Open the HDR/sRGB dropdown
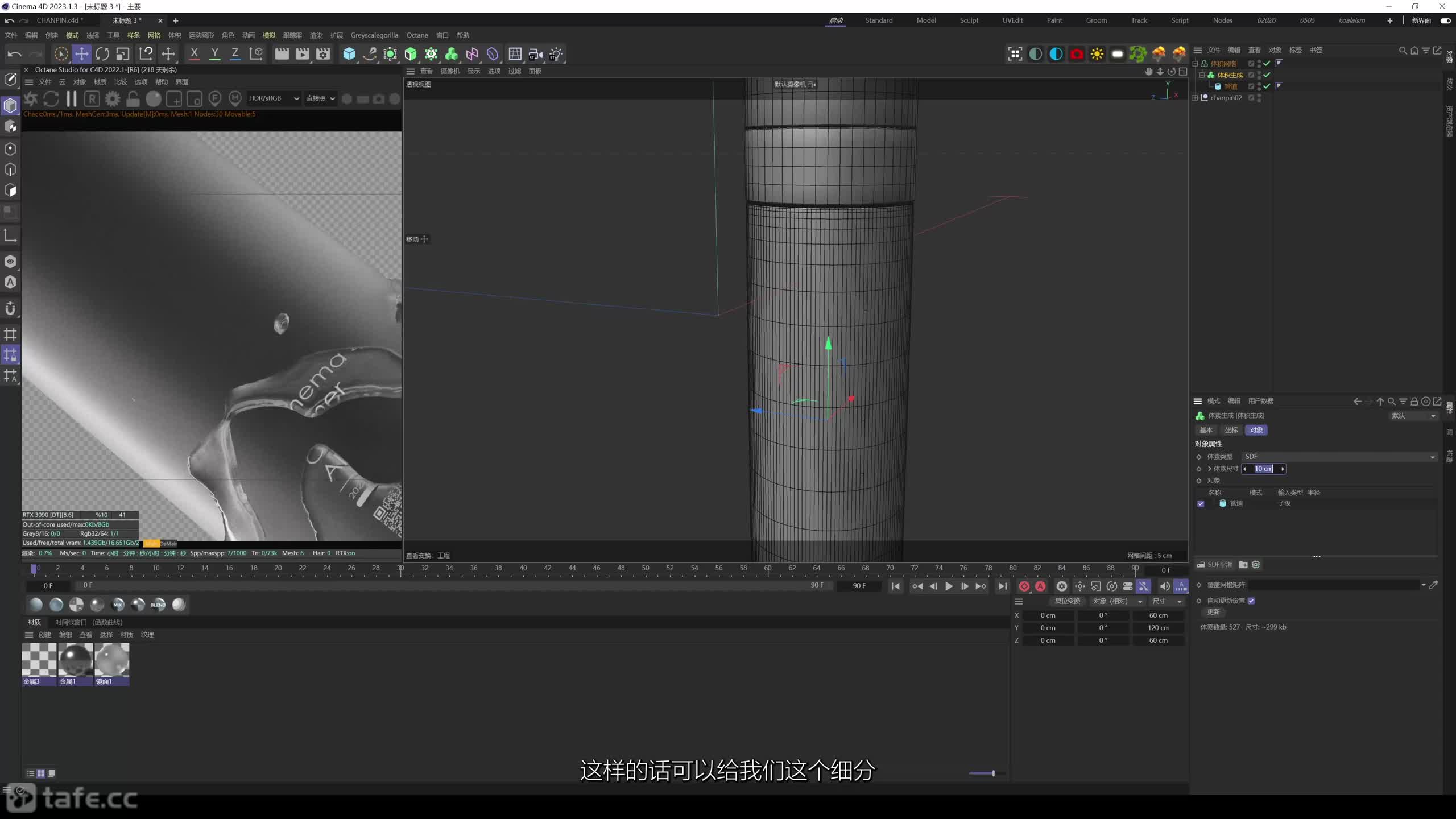 [x=274, y=98]
